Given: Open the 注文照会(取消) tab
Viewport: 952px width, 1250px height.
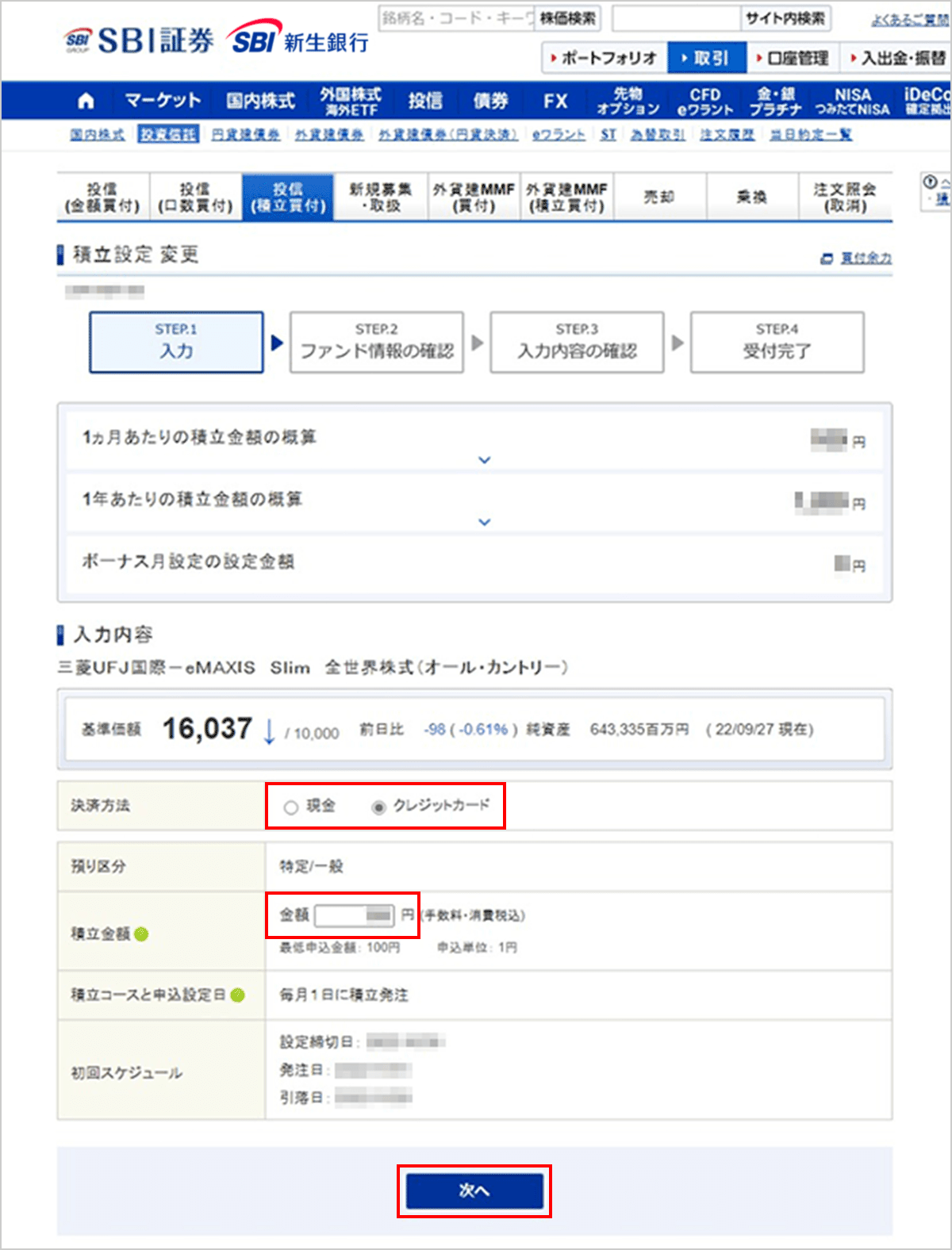Looking at the screenshot, I should coord(844,197).
